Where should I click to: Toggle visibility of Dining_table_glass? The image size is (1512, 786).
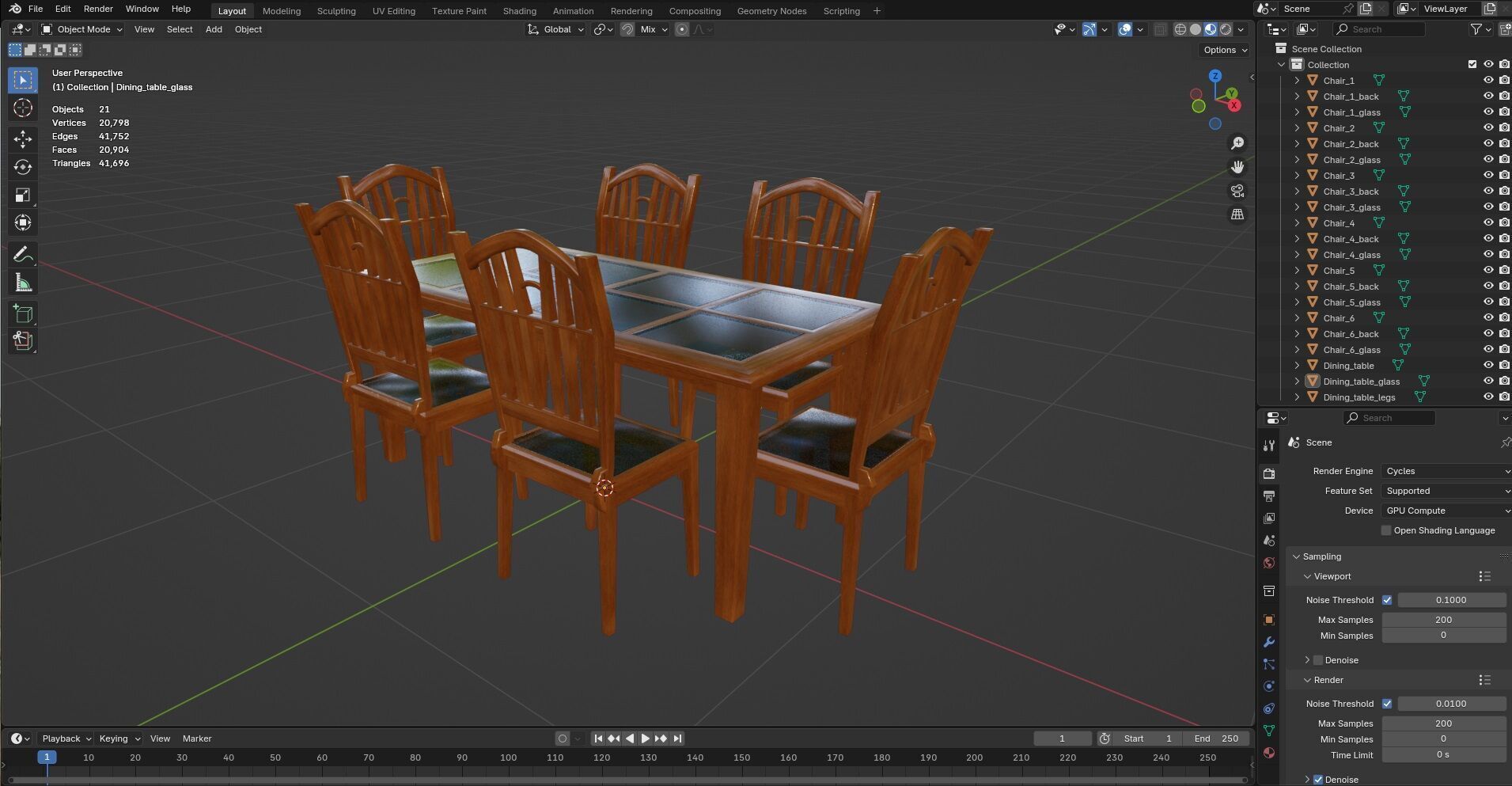1488,381
